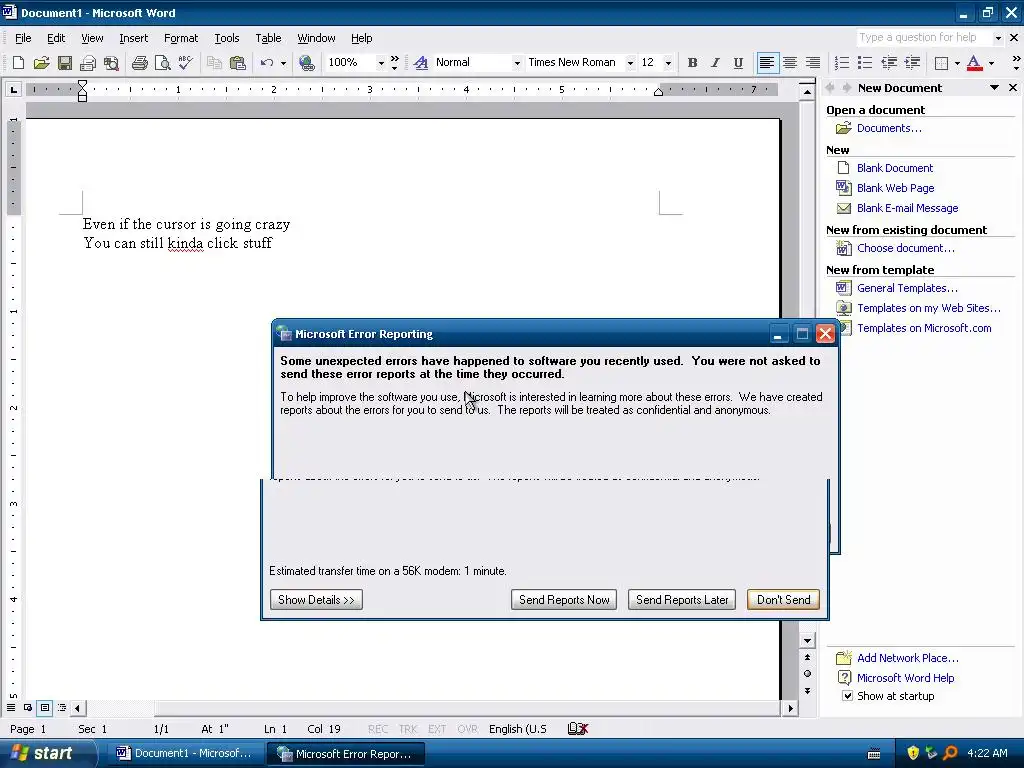Open the Table menu

(x=268, y=38)
